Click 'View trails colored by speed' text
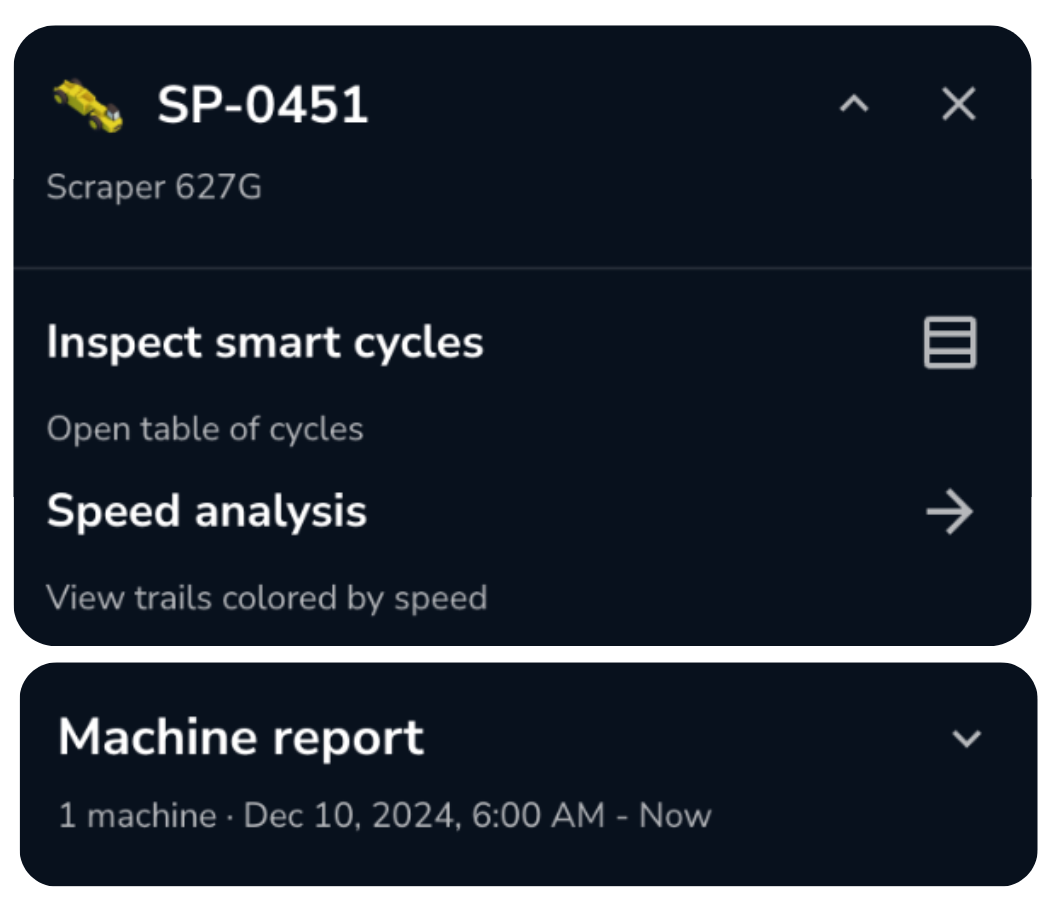Viewport: 1060px width, 922px height. [267, 598]
